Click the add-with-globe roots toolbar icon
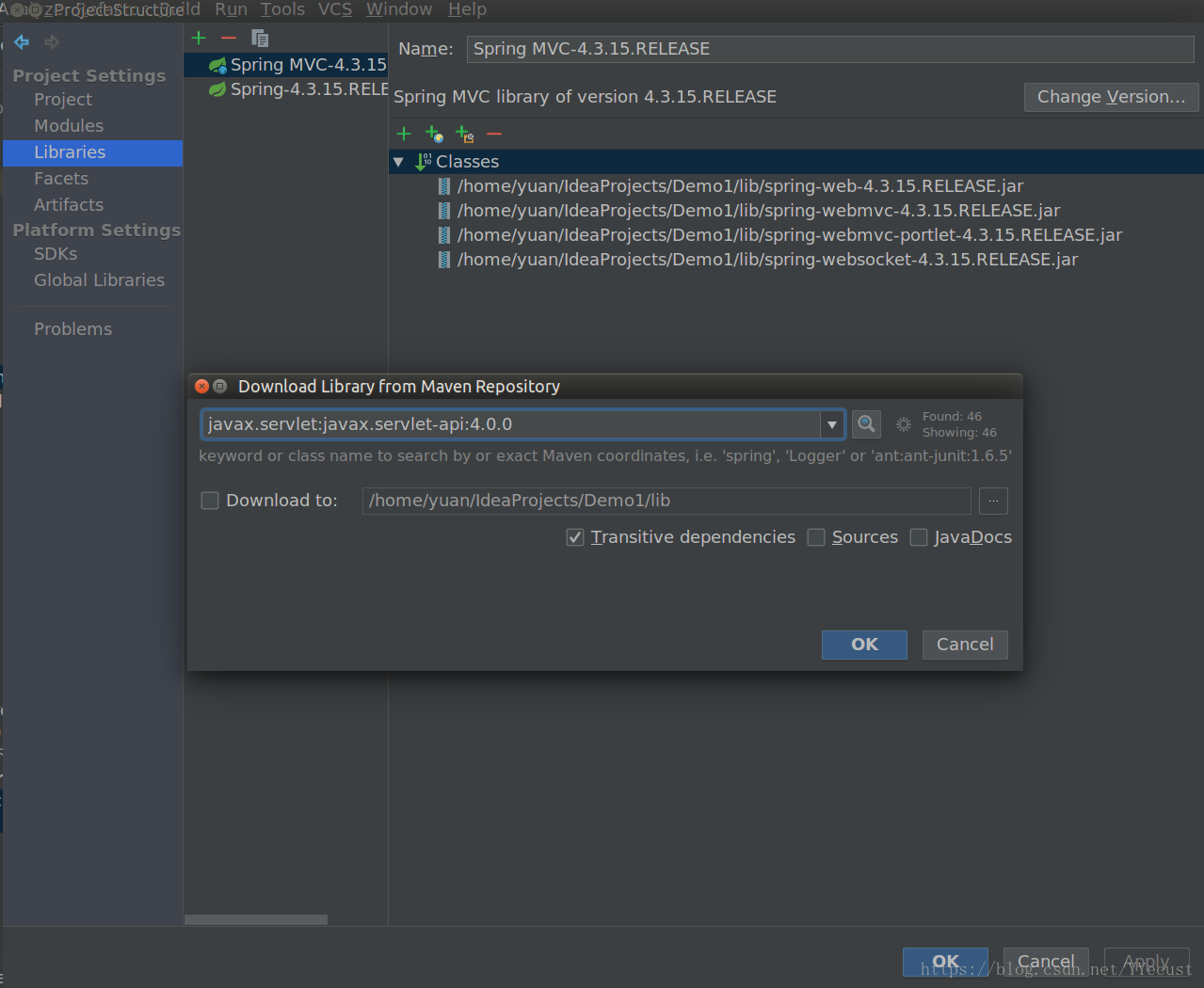 point(434,135)
